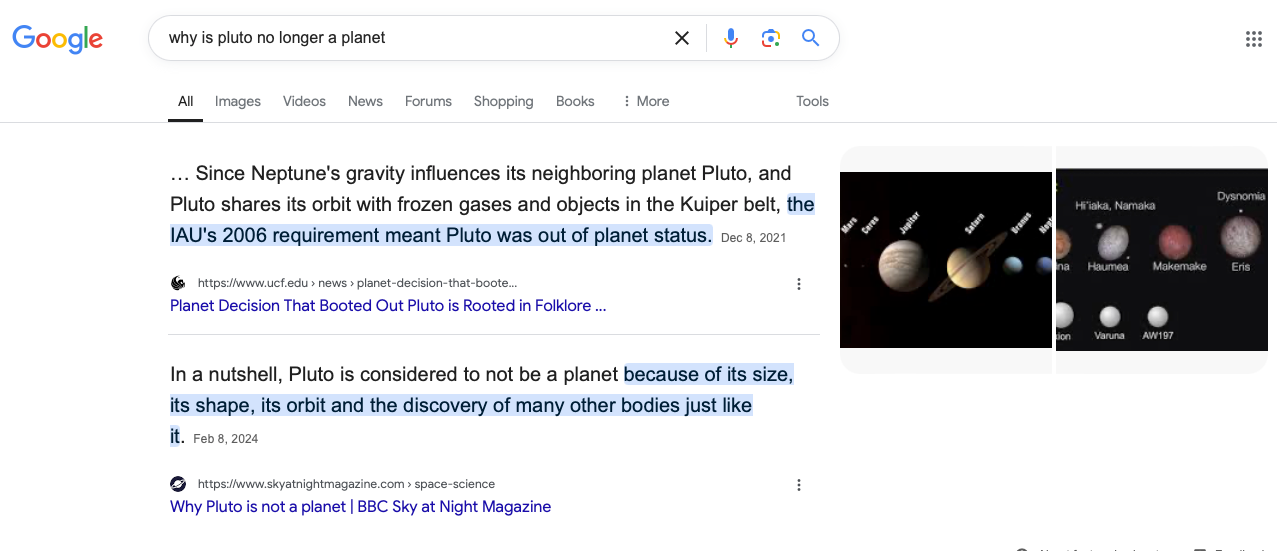Screen dimensions: 1277x551
Task: Expand the More search filters
Action: 645,101
